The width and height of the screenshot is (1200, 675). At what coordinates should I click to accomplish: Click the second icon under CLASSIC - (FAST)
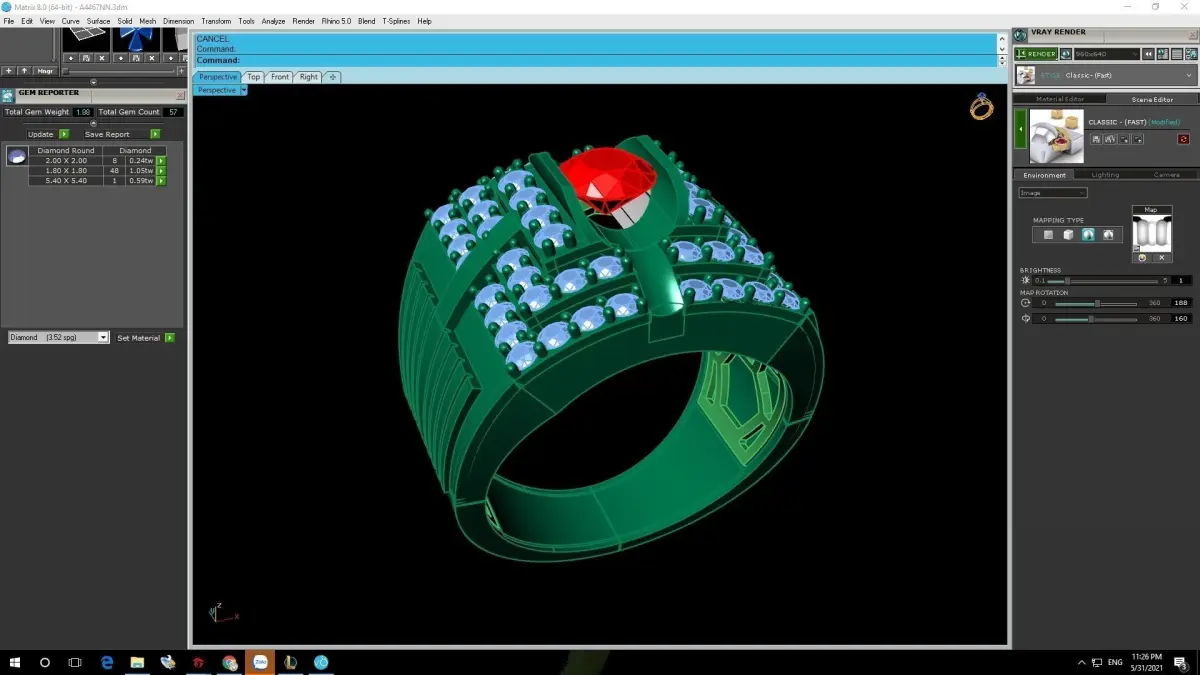1110,139
